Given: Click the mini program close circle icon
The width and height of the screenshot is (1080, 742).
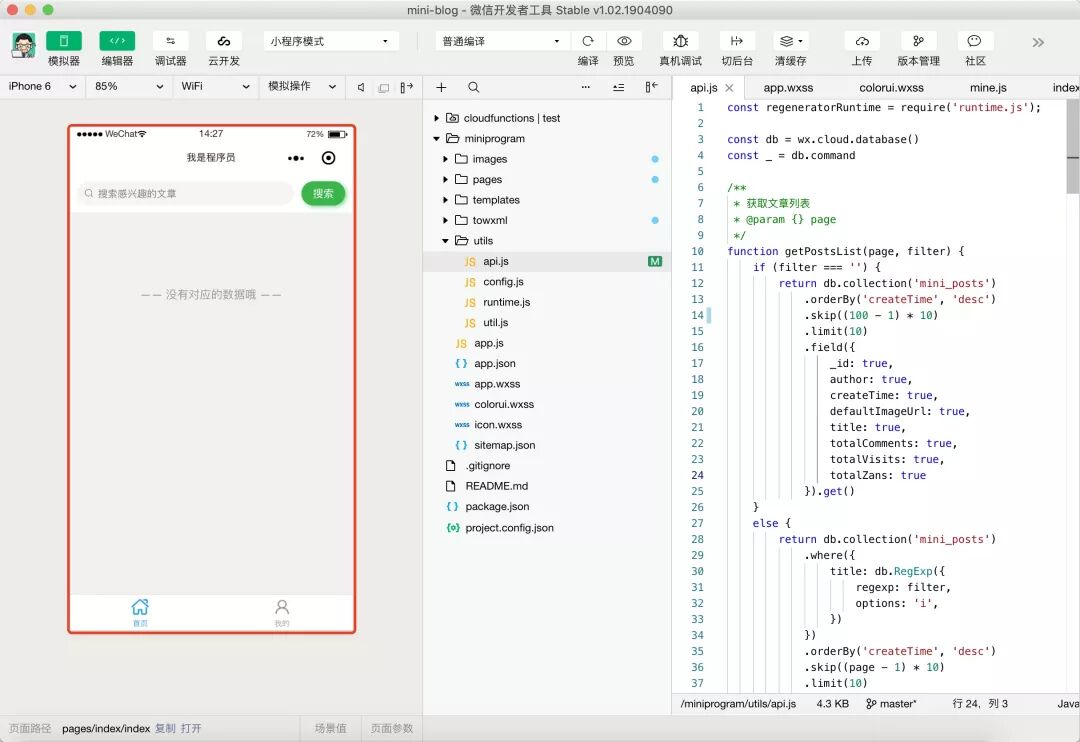Looking at the screenshot, I should click(329, 158).
